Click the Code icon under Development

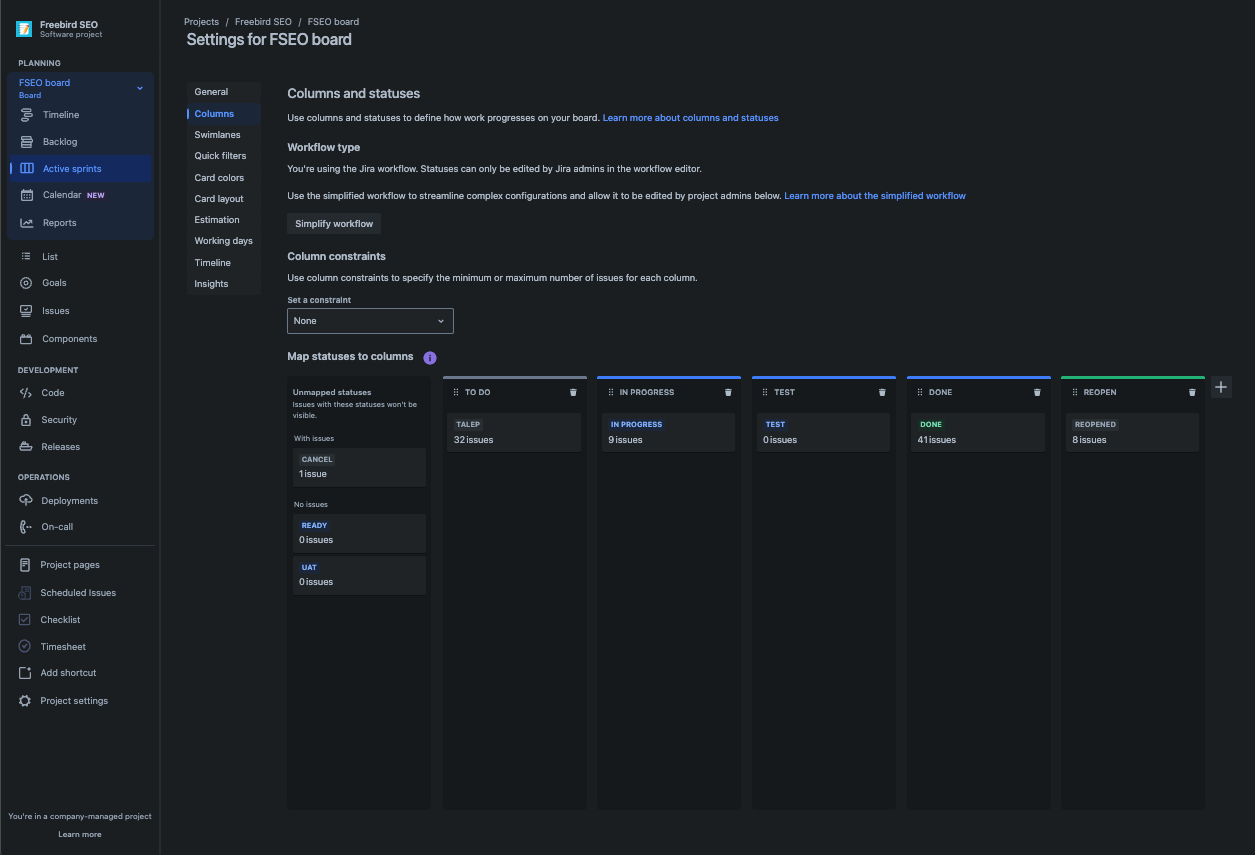coord(26,393)
